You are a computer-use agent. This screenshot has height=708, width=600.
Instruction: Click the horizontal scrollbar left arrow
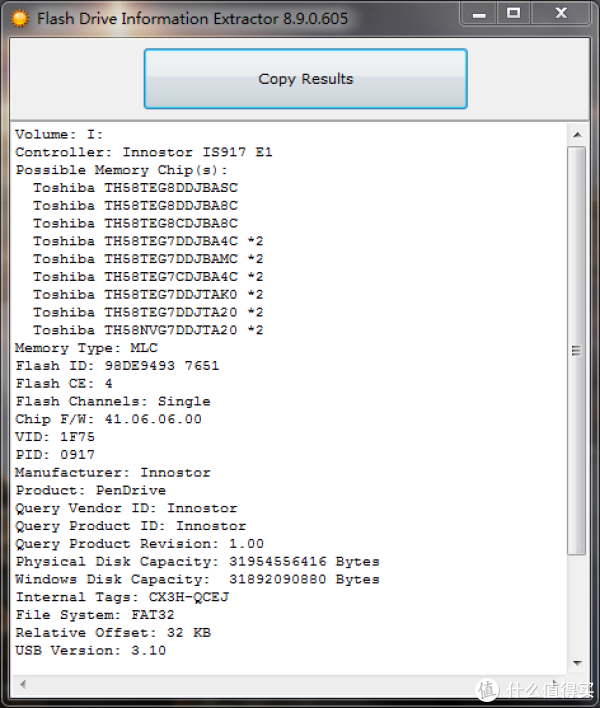click(x=22, y=684)
